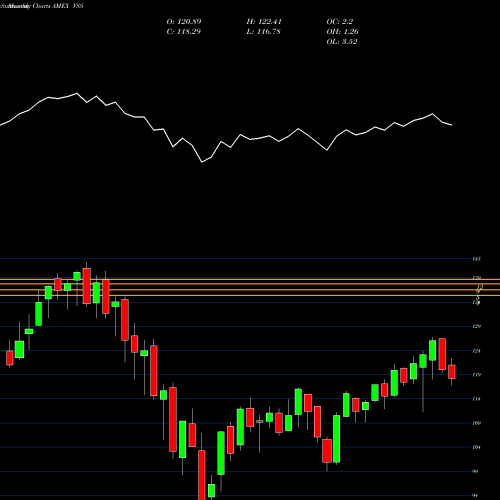Click the last red candlestick on the right
Image resolution: width=500 pixels, height=500 pixels.
click(452, 372)
